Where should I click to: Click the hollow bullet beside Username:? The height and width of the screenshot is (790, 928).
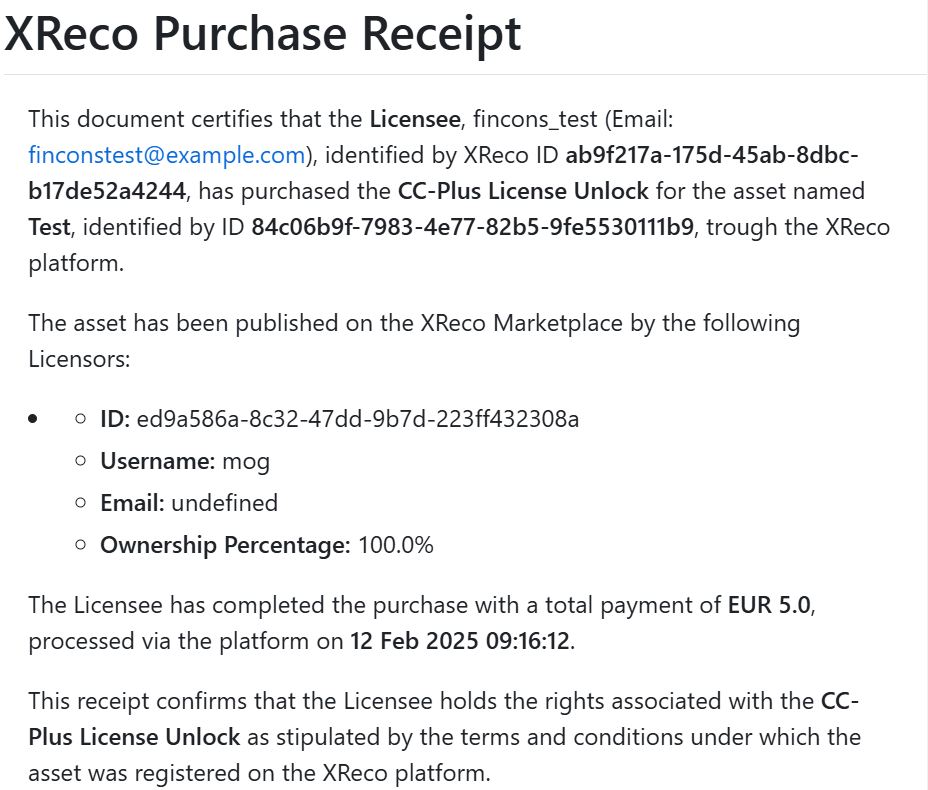pyautogui.click(x=80, y=461)
